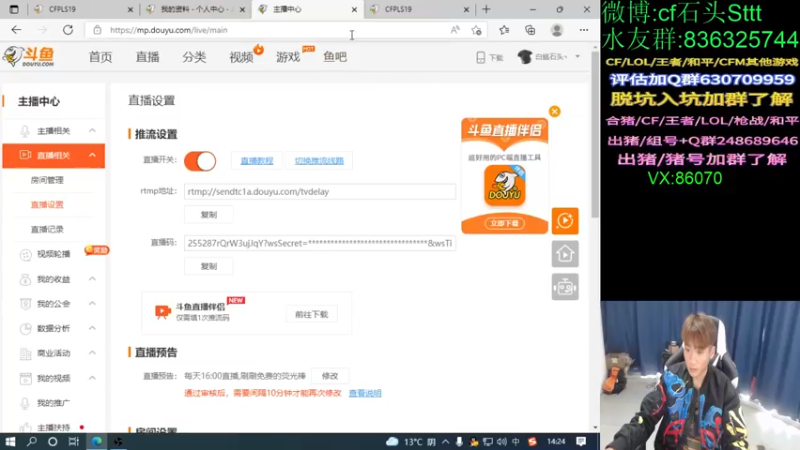The height and width of the screenshot is (450, 800).
Task: Open the browser tab actions menu icon
Action: point(14,9)
